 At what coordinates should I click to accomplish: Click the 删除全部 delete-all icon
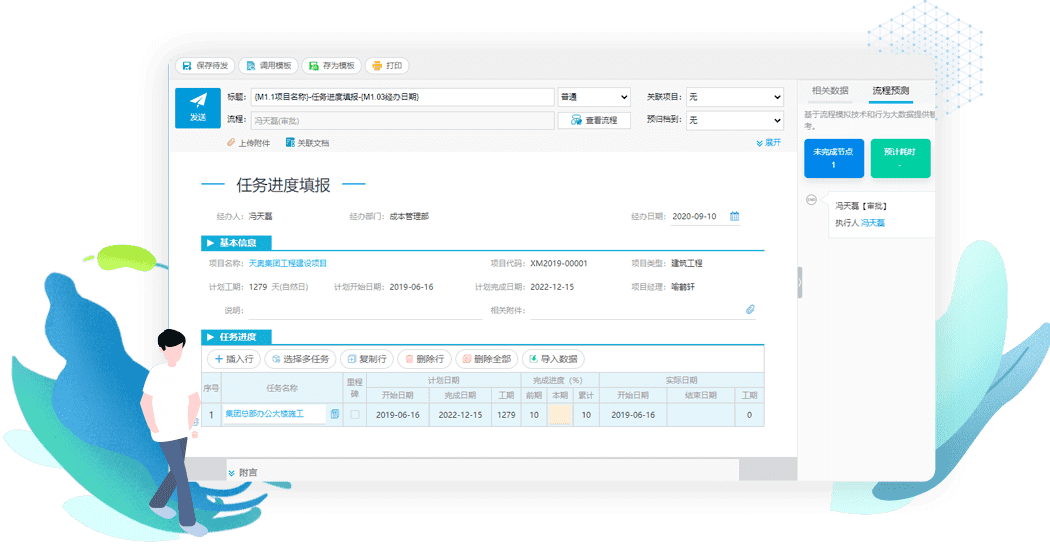[x=467, y=359]
